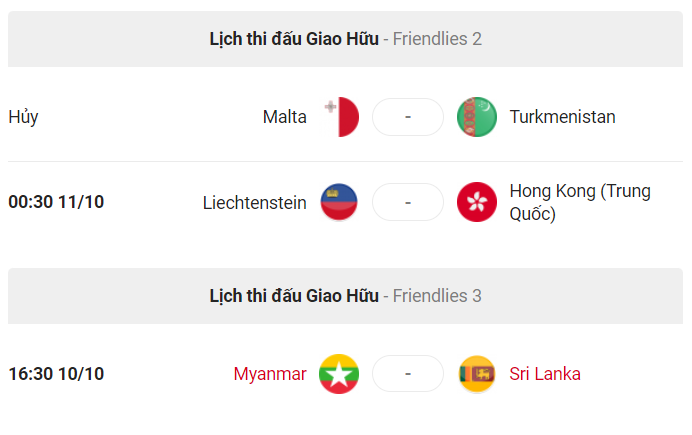692x435 pixels.
Task: Open the Myanmar team link
Action: (270, 374)
